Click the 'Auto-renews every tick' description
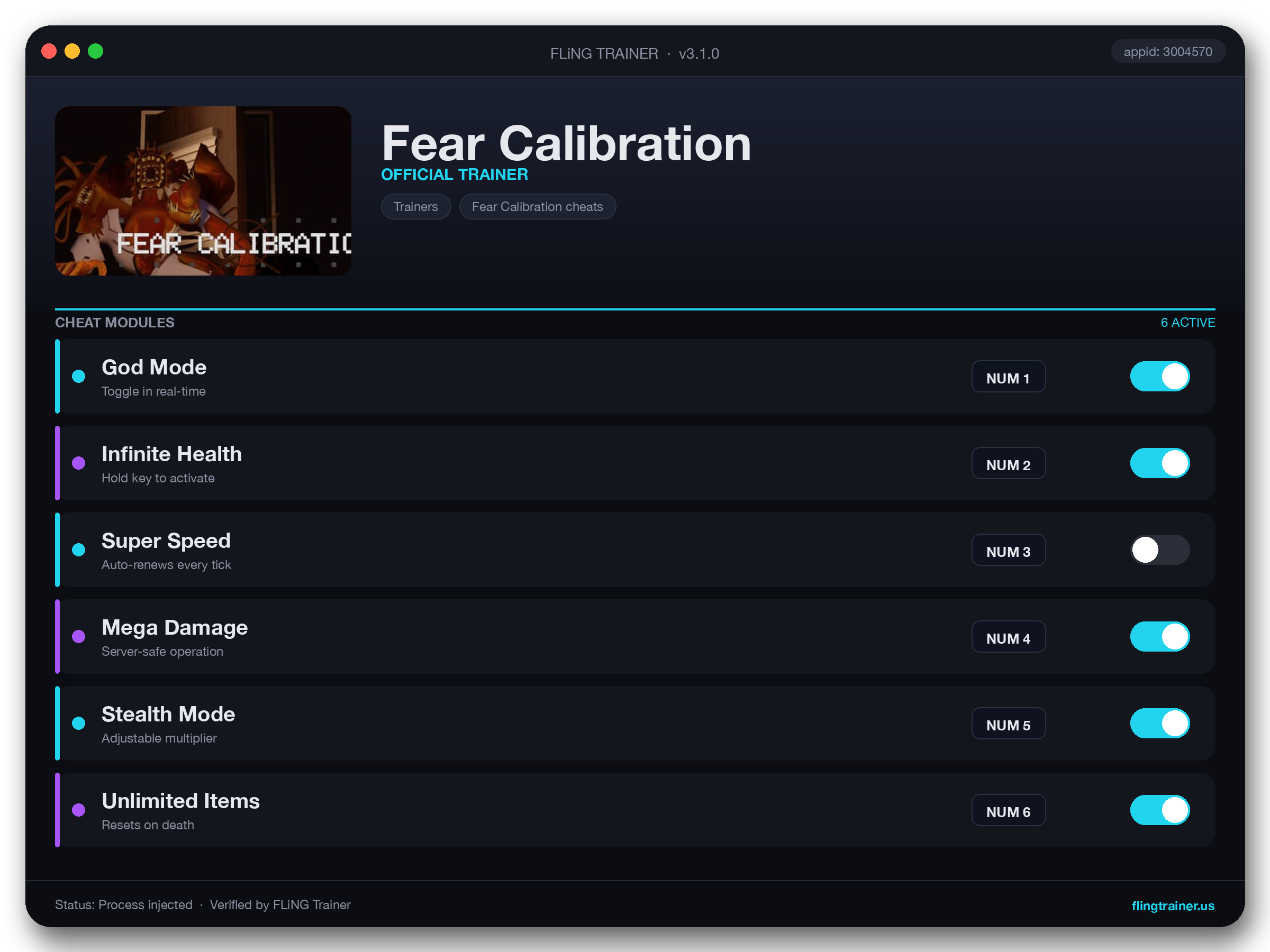 [167, 565]
